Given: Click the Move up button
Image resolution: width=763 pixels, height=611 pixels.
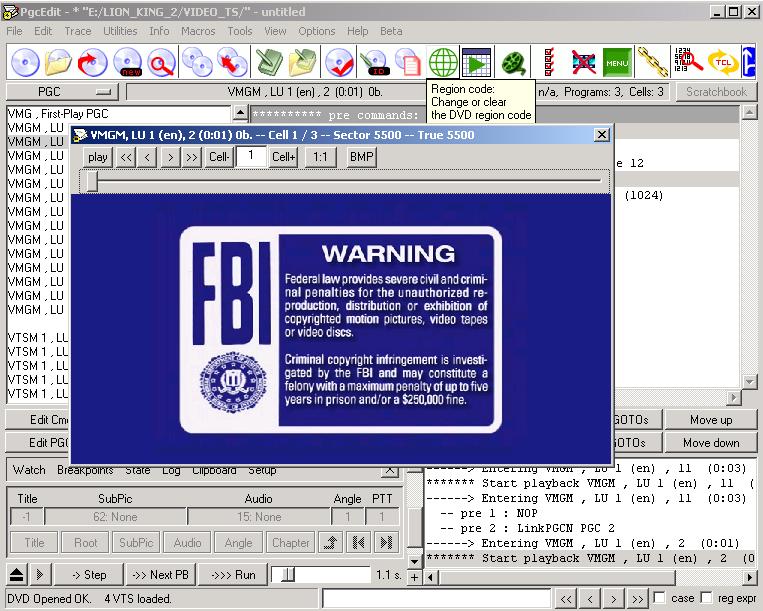Looking at the screenshot, I should [711, 420].
